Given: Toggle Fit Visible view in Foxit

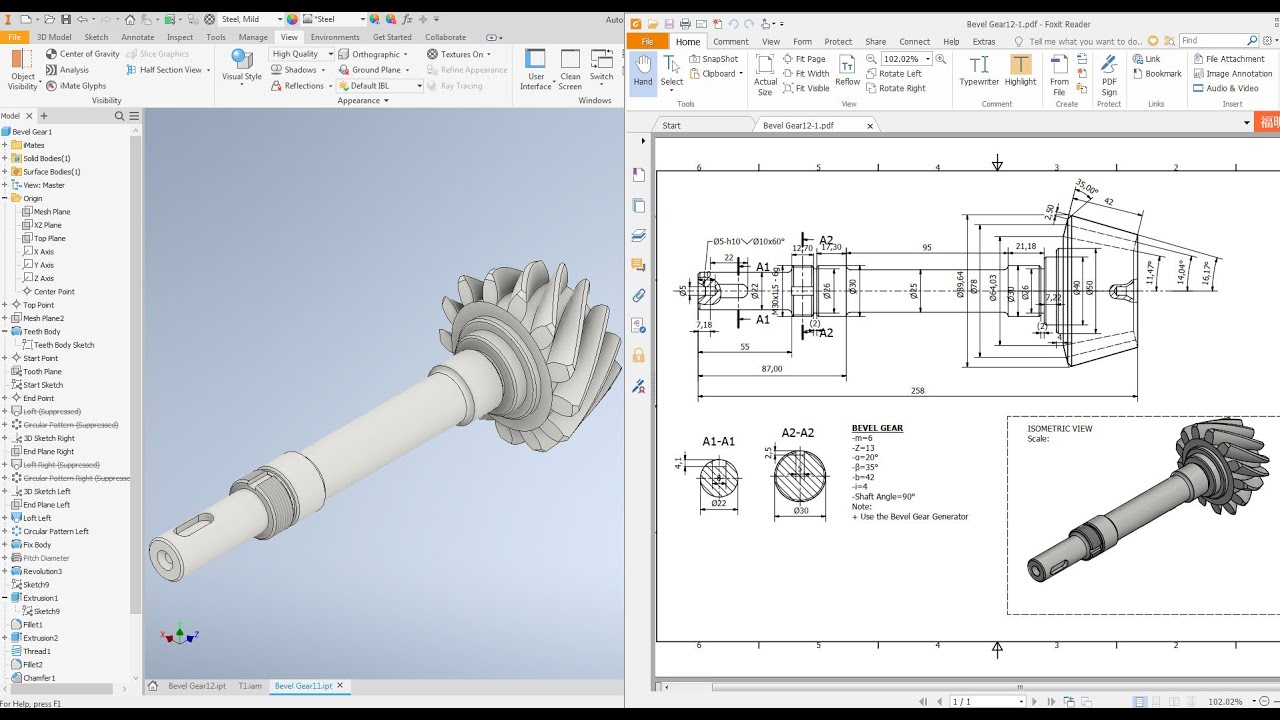Looking at the screenshot, I should 806,88.
